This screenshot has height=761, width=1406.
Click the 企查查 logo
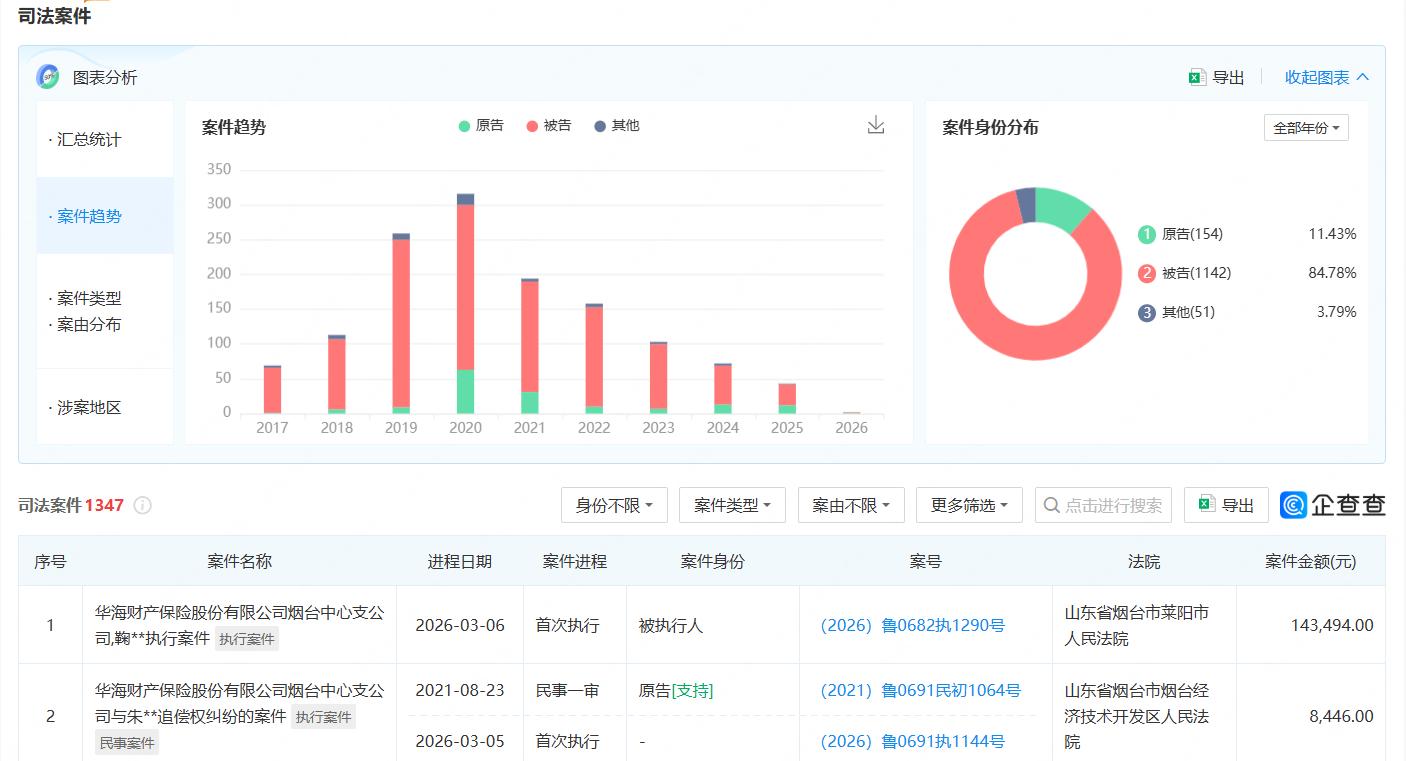click(x=1333, y=505)
